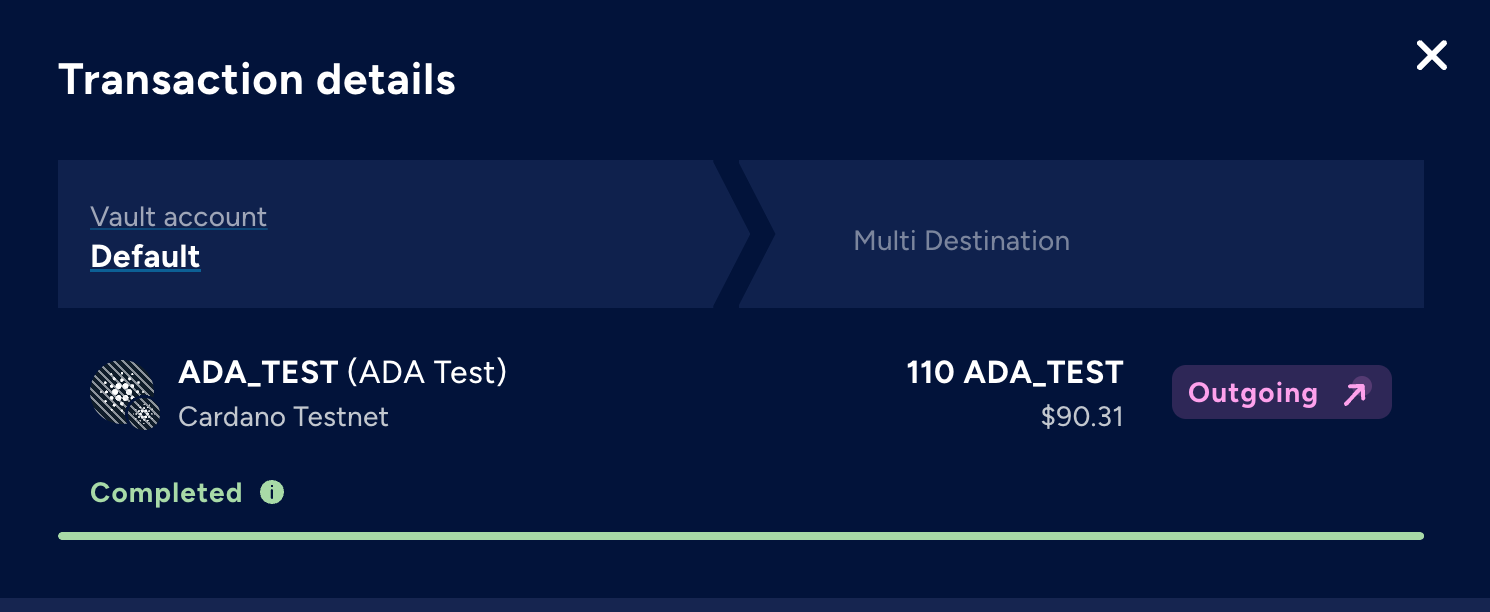This screenshot has height=612, width=1490.
Task: Click the Outgoing badge's rounded background
Action: click(1281, 392)
